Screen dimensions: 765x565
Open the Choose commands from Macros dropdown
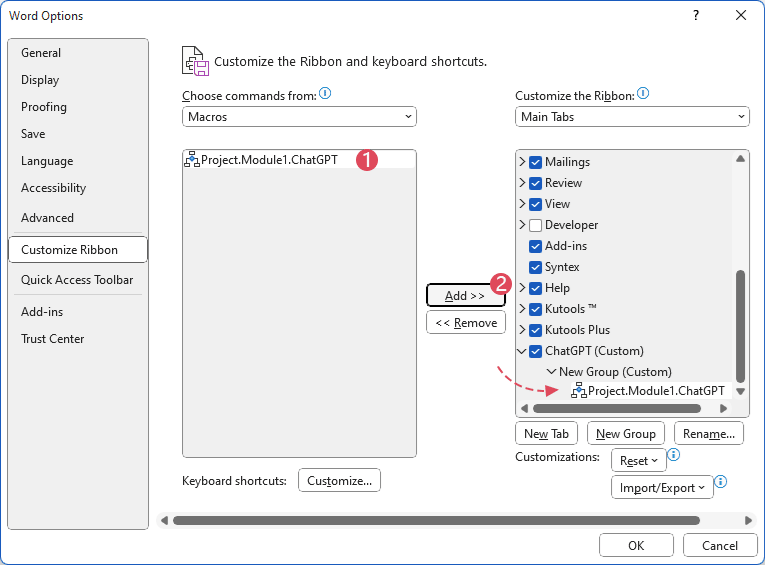click(x=299, y=117)
